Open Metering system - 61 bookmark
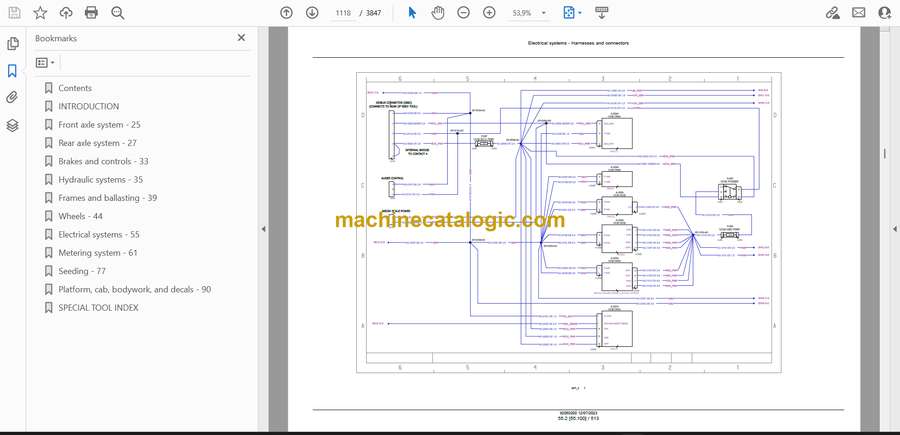The height and width of the screenshot is (435, 900). [98, 253]
